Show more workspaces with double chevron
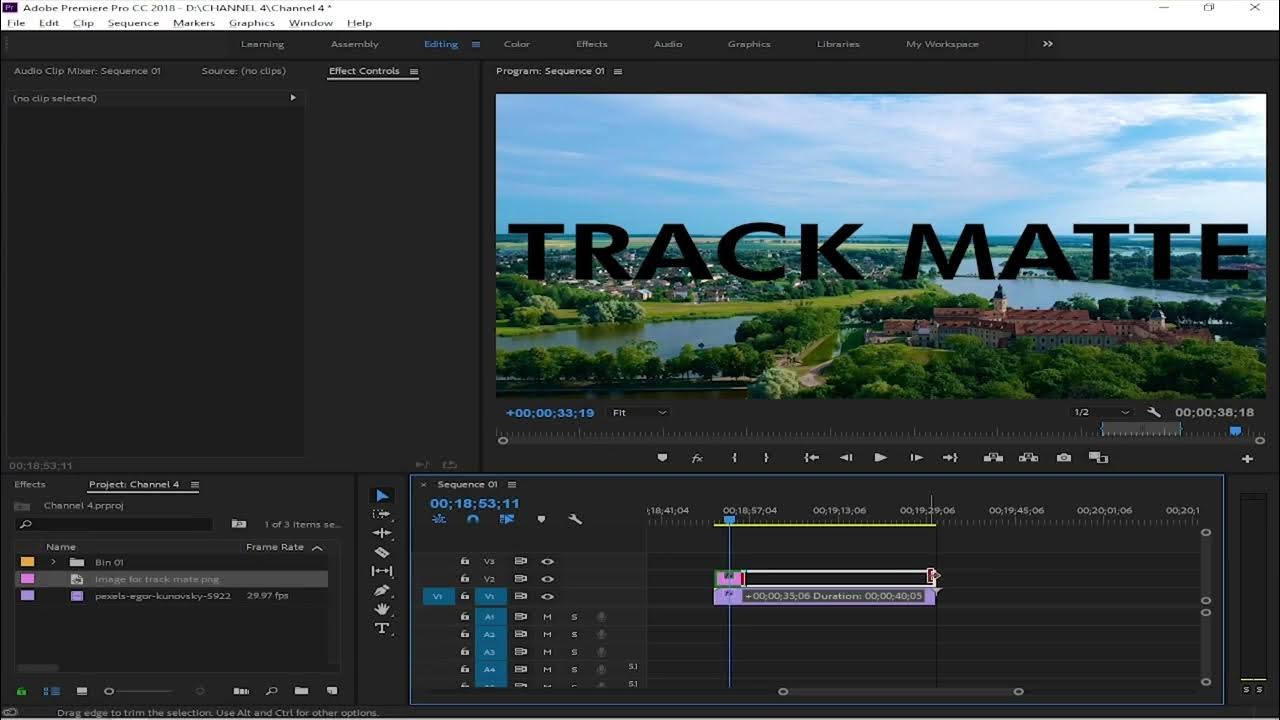This screenshot has width=1280, height=720. 1047,44
